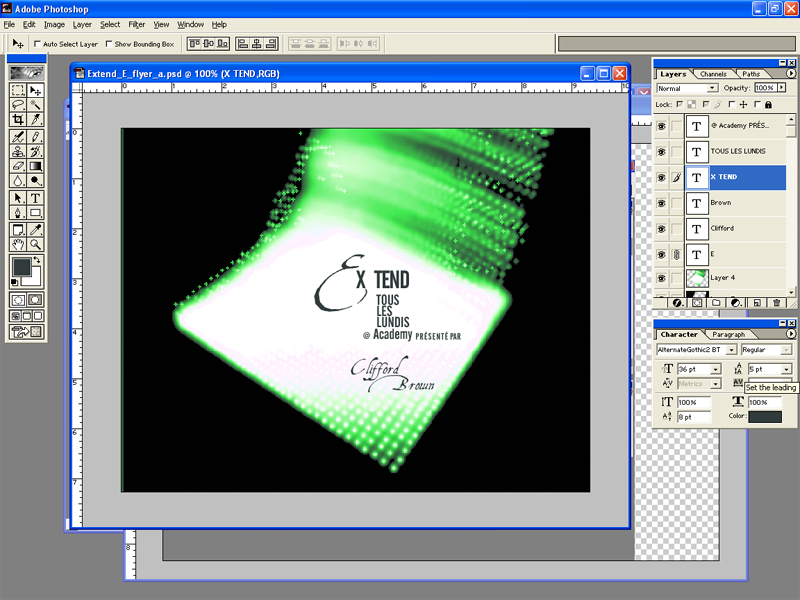The image size is (800, 600).
Task: Select the Paintbrush tool
Action: 36,137
